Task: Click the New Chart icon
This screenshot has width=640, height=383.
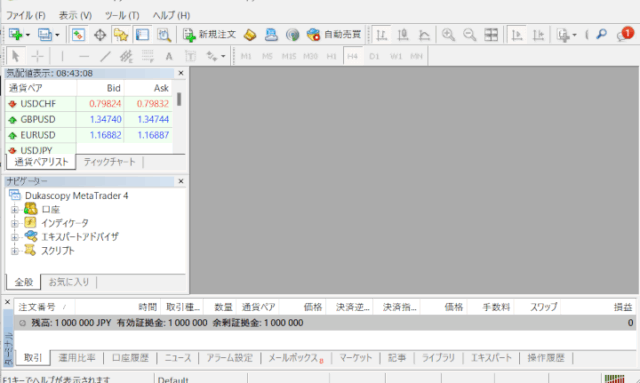Action: click(15, 35)
